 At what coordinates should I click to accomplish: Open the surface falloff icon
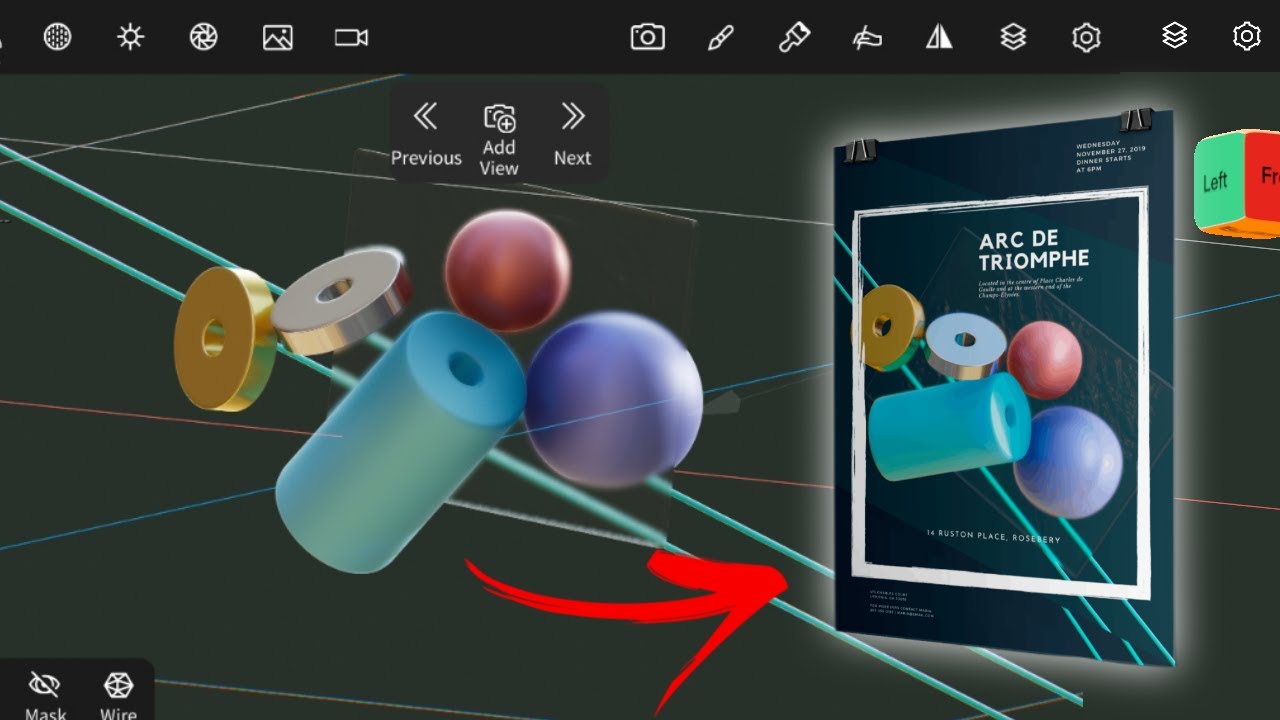(866, 38)
